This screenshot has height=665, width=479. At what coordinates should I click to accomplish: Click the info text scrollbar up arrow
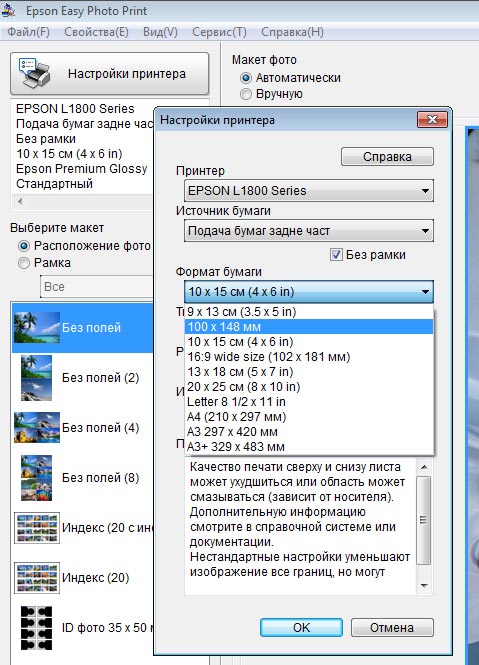(x=423, y=467)
